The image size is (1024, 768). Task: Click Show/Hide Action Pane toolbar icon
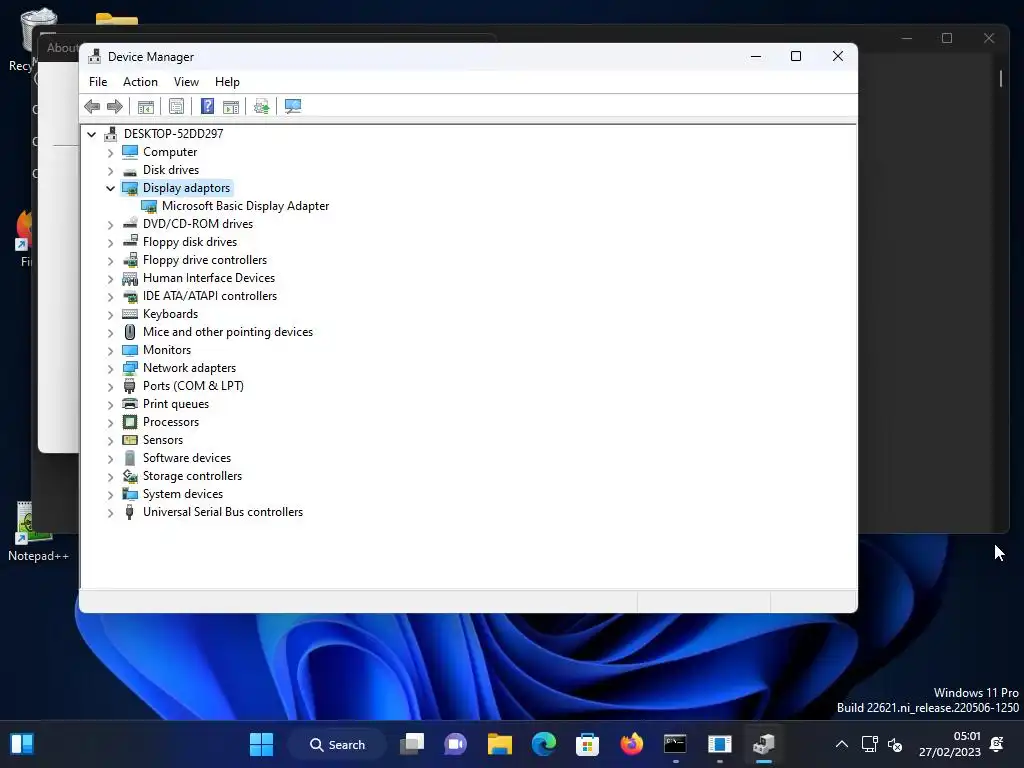coord(231,106)
